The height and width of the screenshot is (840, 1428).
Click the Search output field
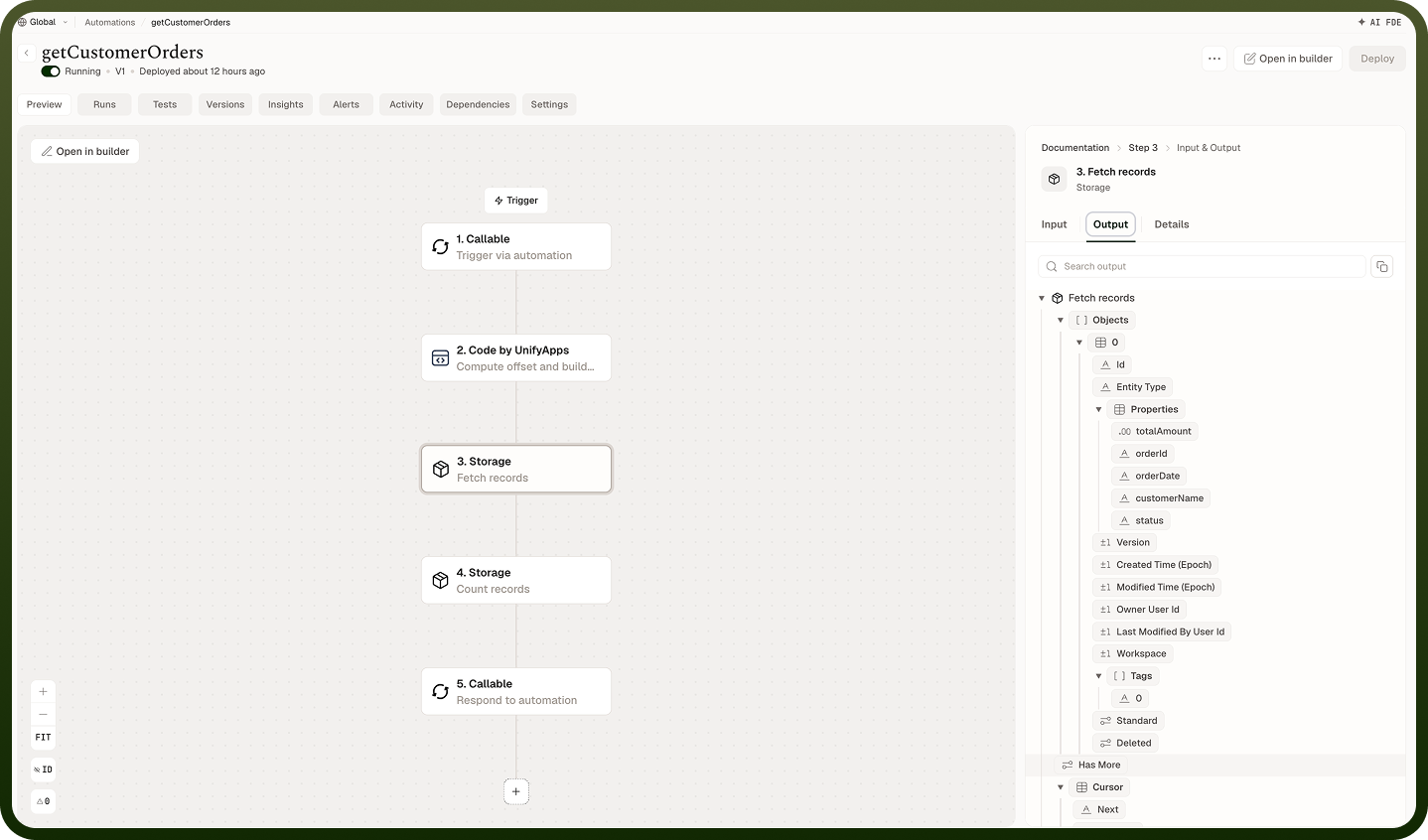(1202, 266)
